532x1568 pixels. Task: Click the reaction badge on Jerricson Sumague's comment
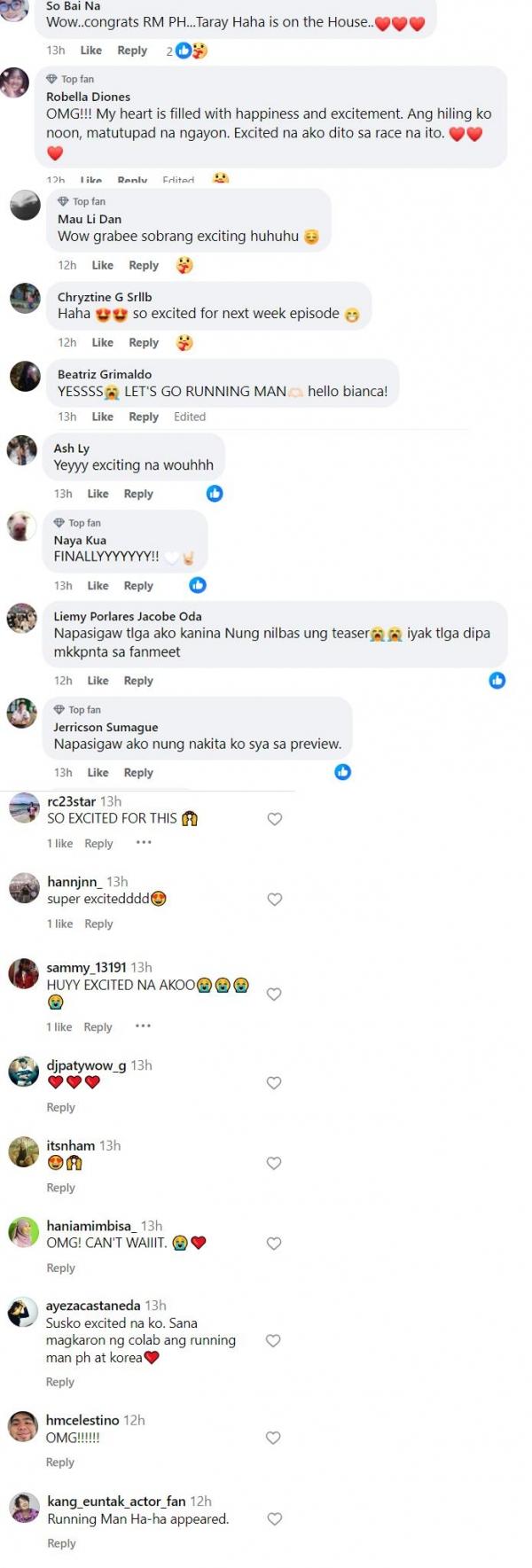[343, 772]
